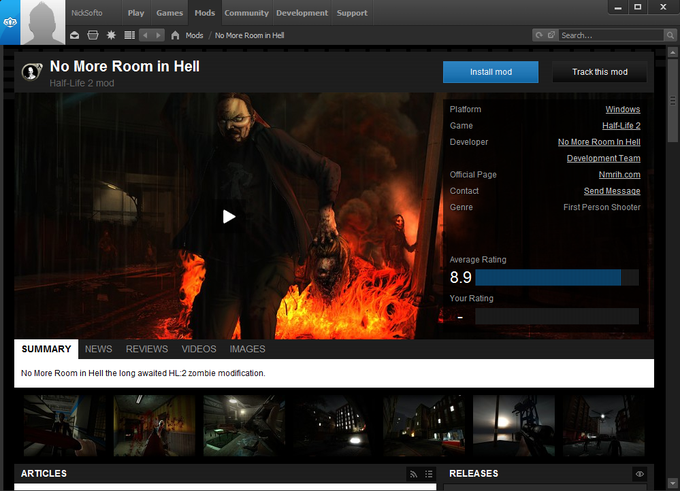Image resolution: width=680 pixels, height=491 pixels.
Task: Click the Track this mod button
Action: click(x=600, y=72)
